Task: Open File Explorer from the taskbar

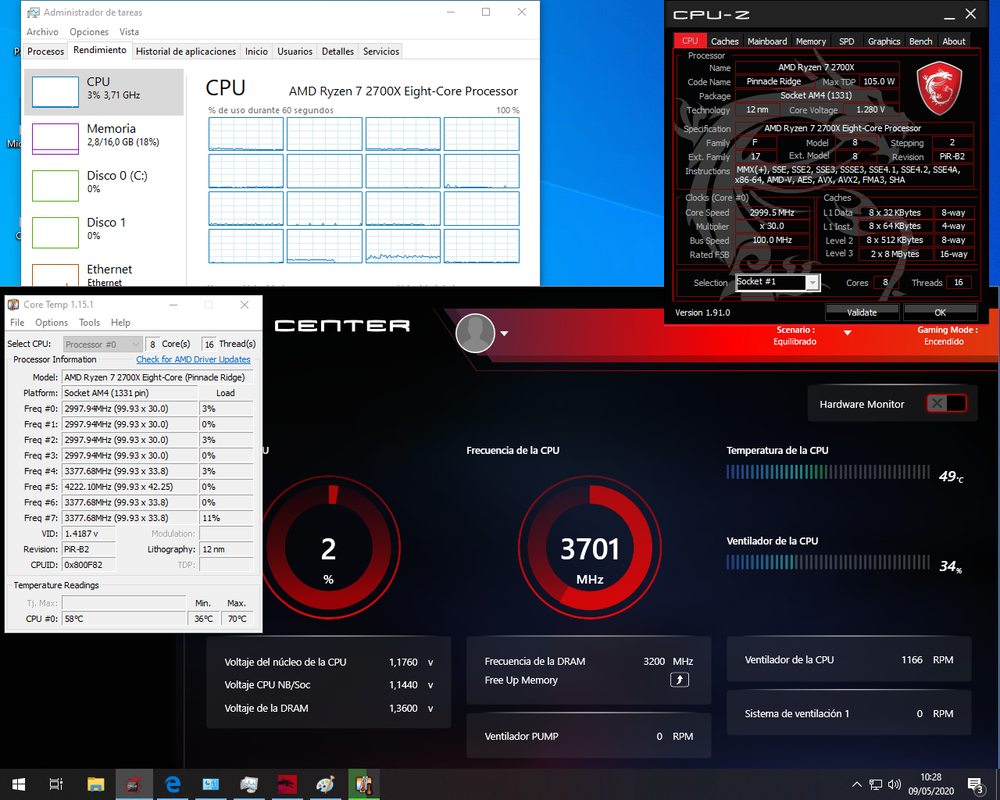Action: tap(96, 784)
